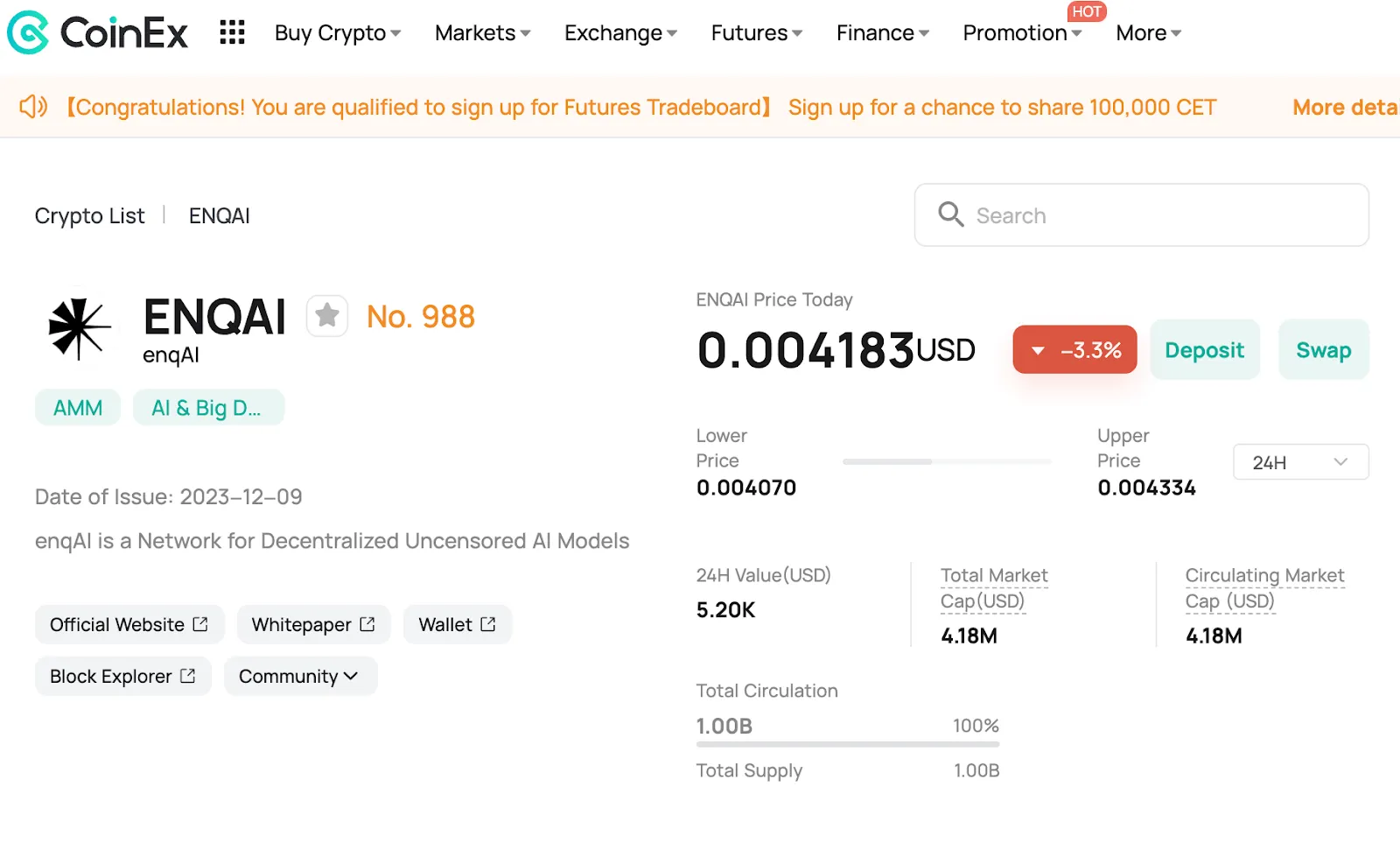Click the -3.3% price change badge
The image size is (1400, 843).
pyautogui.click(x=1074, y=350)
